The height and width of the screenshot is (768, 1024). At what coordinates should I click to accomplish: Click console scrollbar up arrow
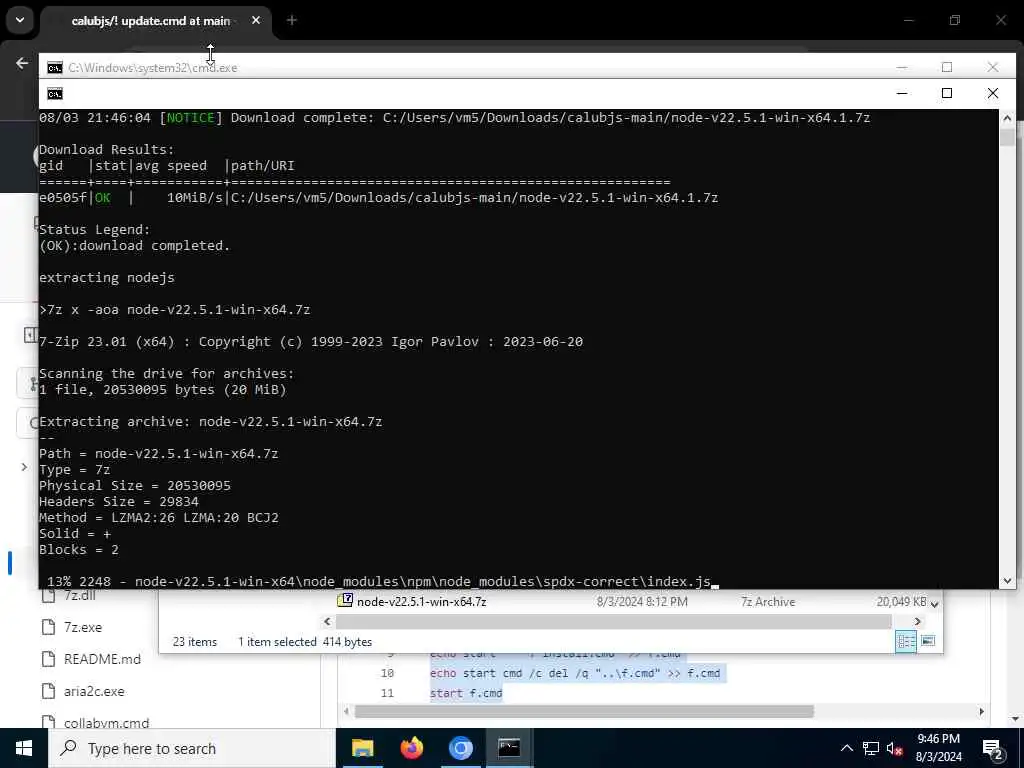coord(1007,118)
